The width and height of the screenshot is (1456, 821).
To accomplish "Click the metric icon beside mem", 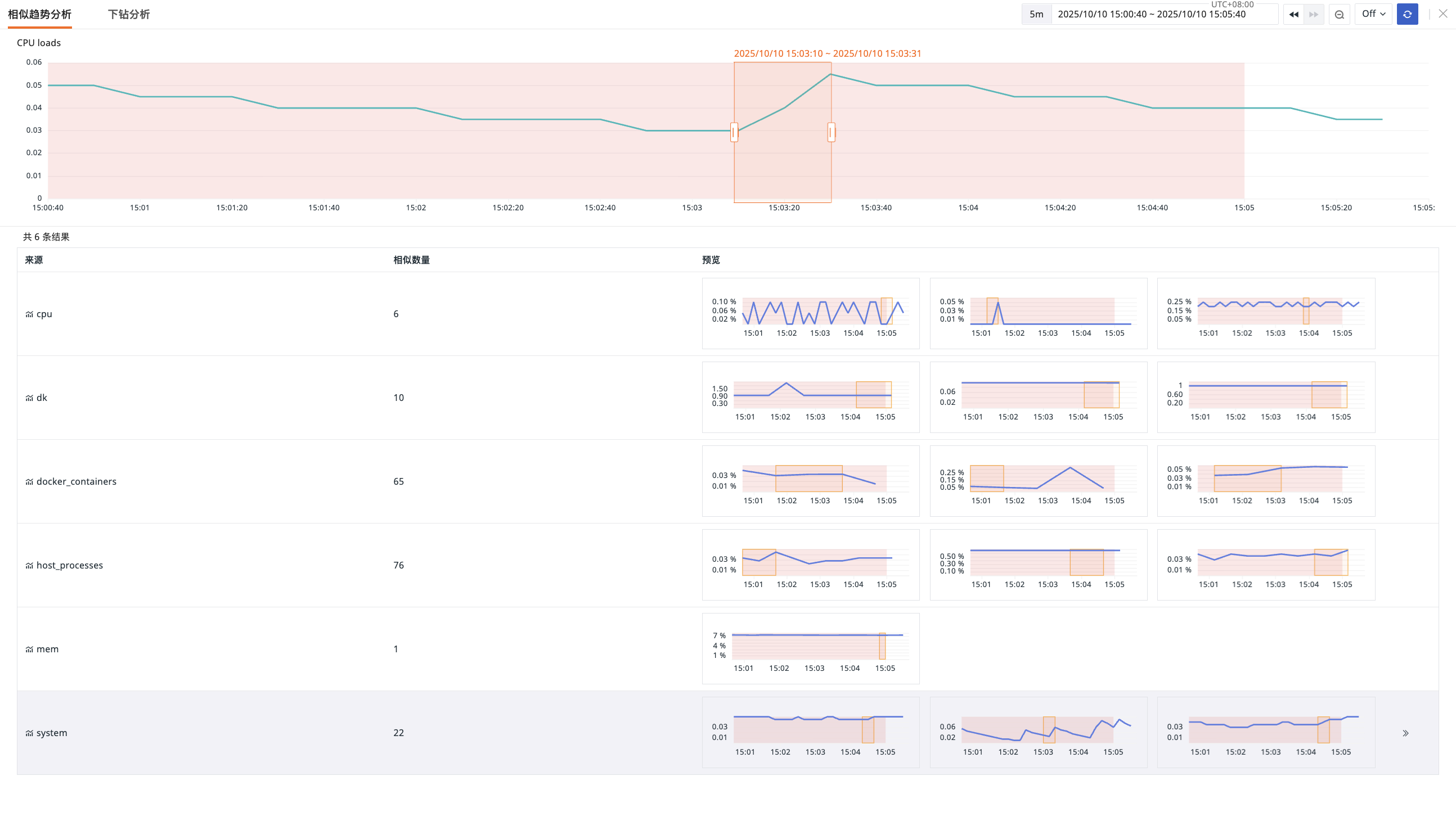I will [x=29, y=649].
